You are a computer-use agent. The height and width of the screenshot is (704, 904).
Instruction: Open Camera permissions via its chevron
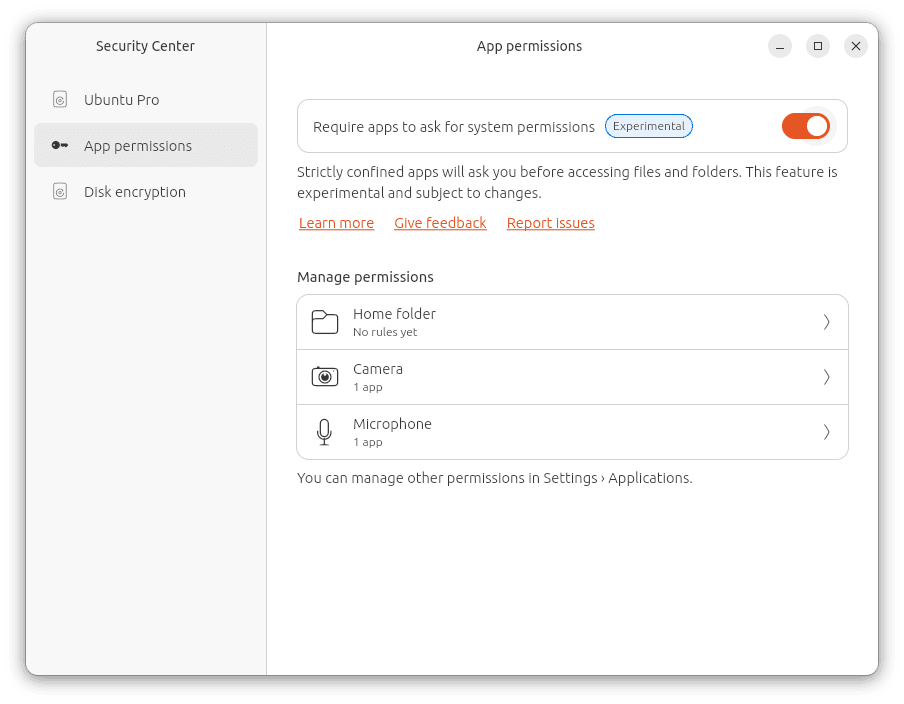[x=827, y=376]
